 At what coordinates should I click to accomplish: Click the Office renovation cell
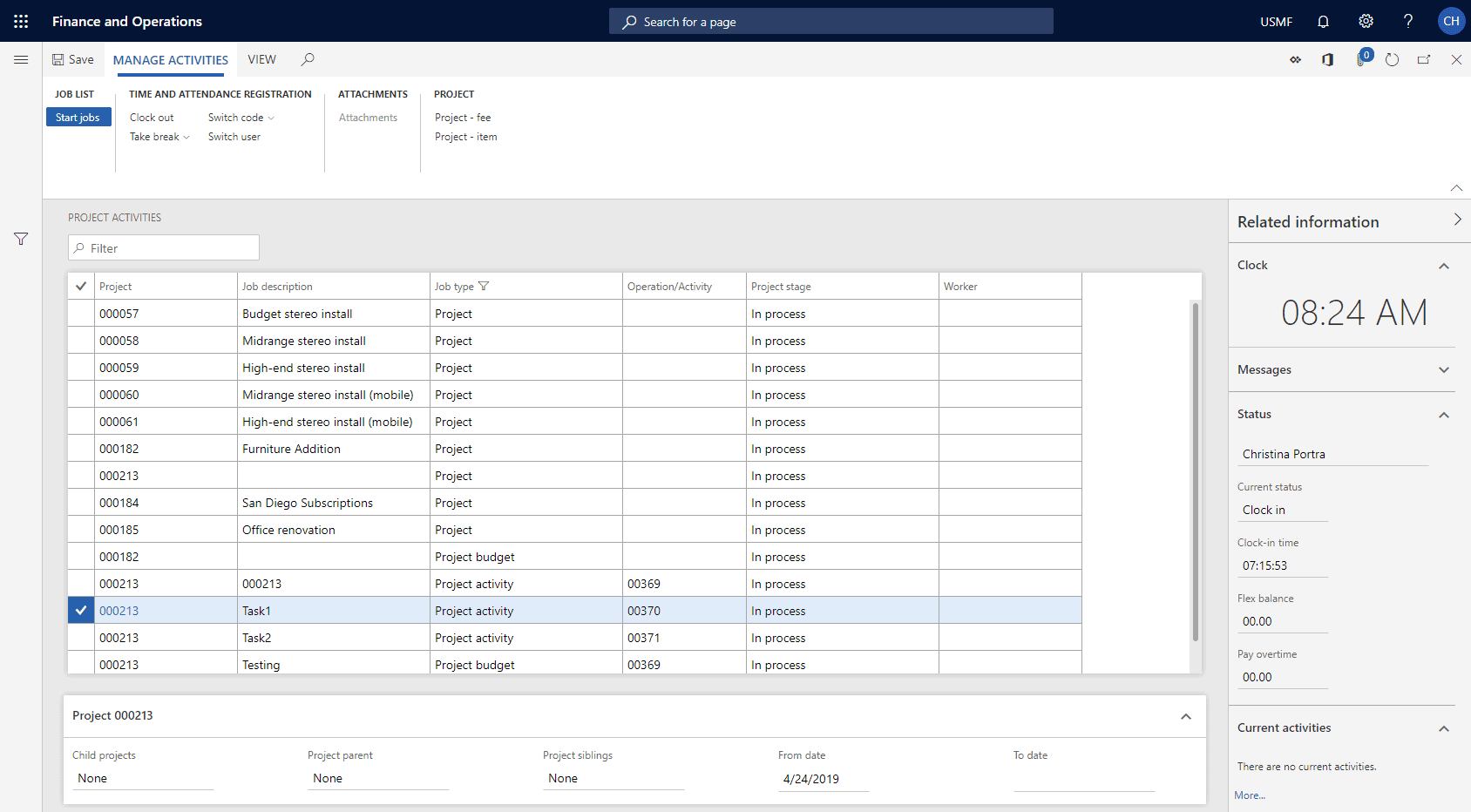(x=334, y=530)
